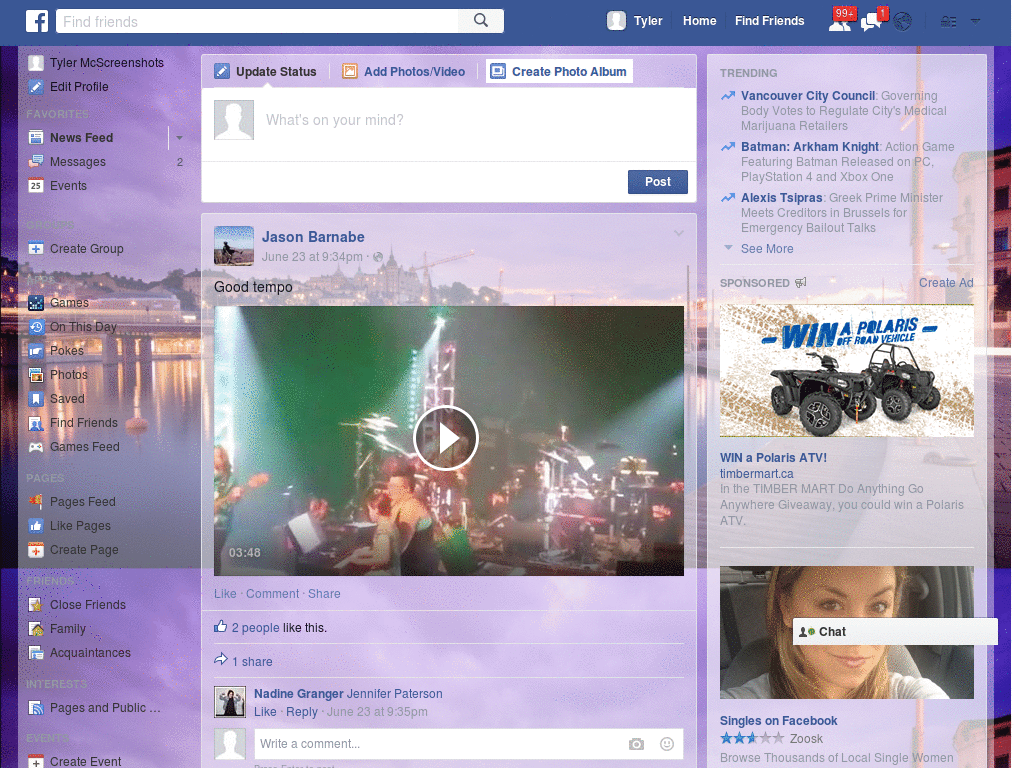The image size is (1024, 768).
Task: Open News Feed options dropdown arrow
Action: 179,138
